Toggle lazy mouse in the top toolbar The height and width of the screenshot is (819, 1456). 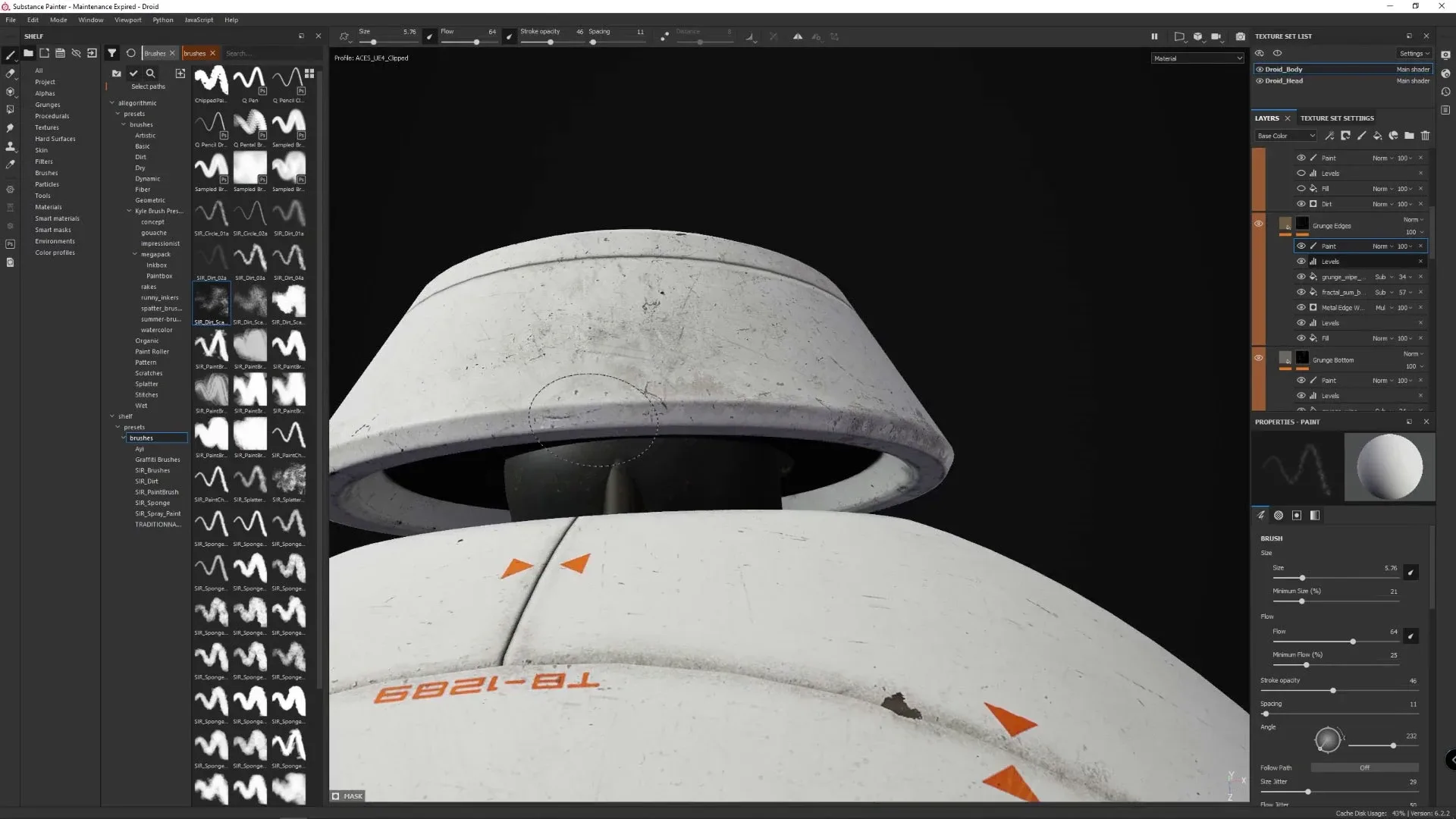pyautogui.click(x=664, y=36)
